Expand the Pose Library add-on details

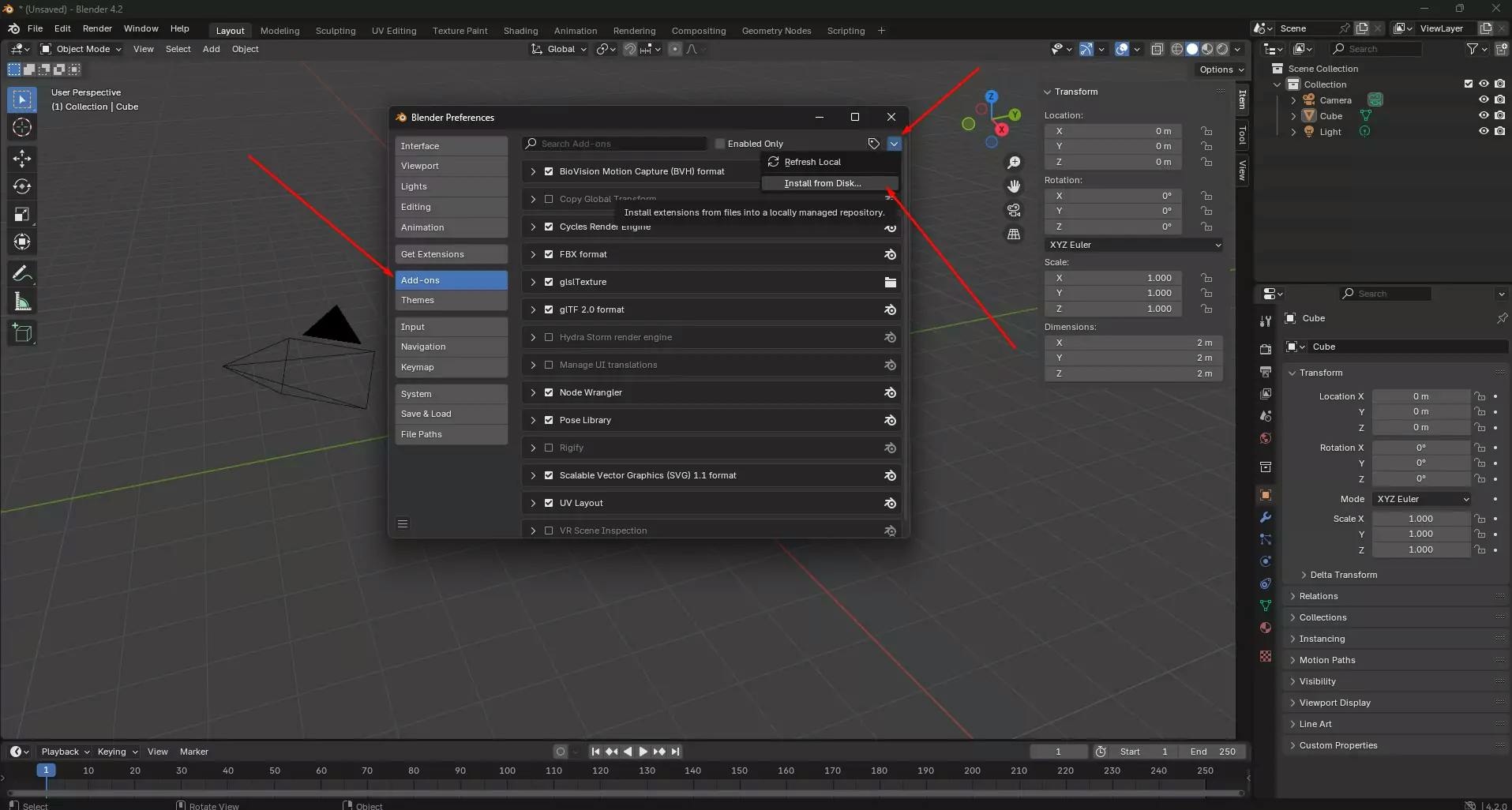(x=533, y=420)
